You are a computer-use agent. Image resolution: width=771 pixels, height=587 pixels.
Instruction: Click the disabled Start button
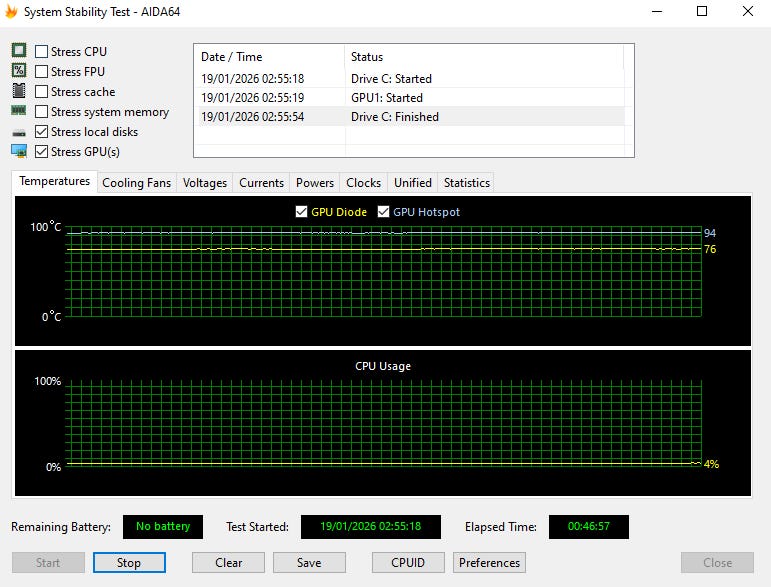(x=48, y=562)
